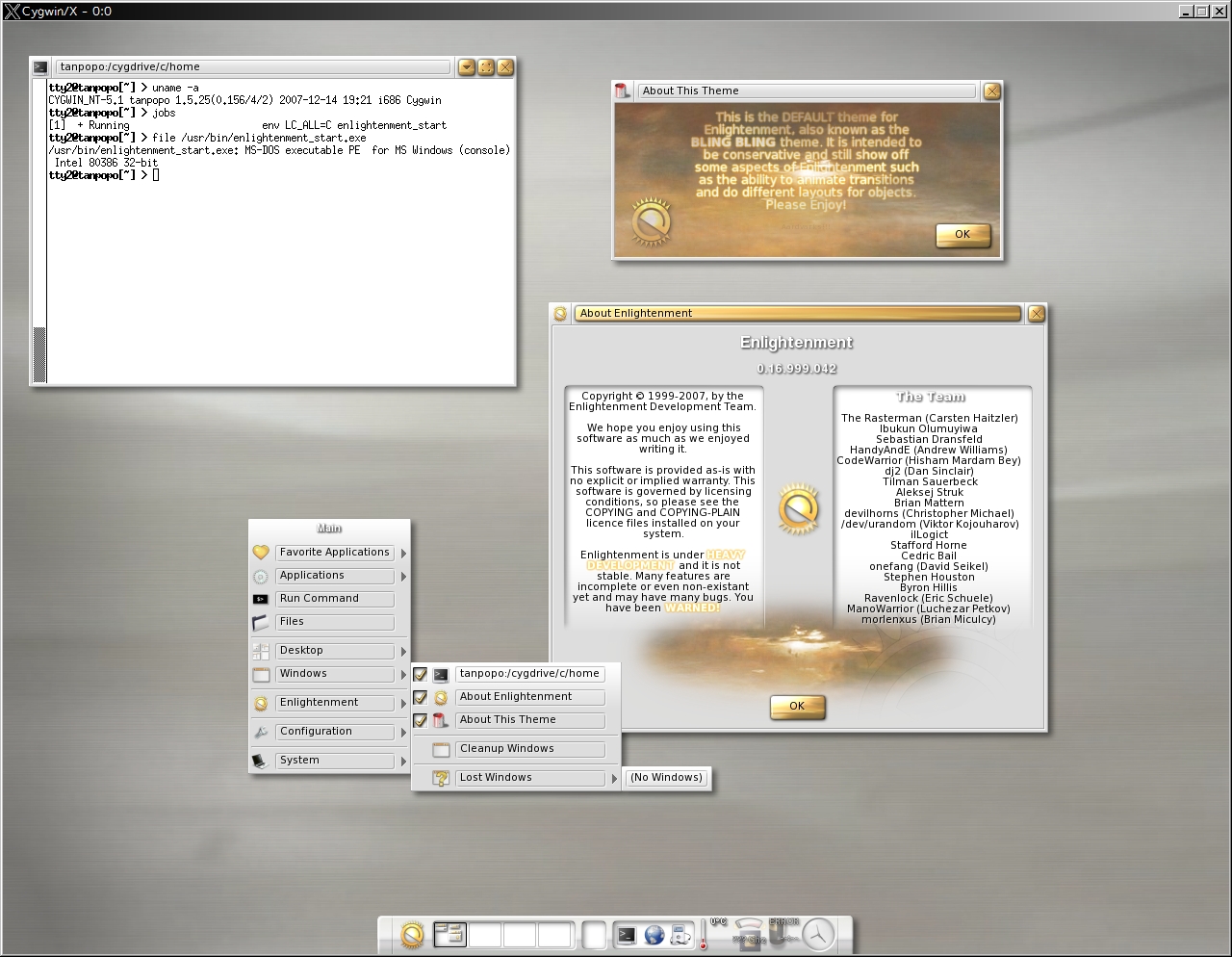Minimize the tanpopo terminal window
This screenshot has width=1232, height=957.
coord(467,67)
